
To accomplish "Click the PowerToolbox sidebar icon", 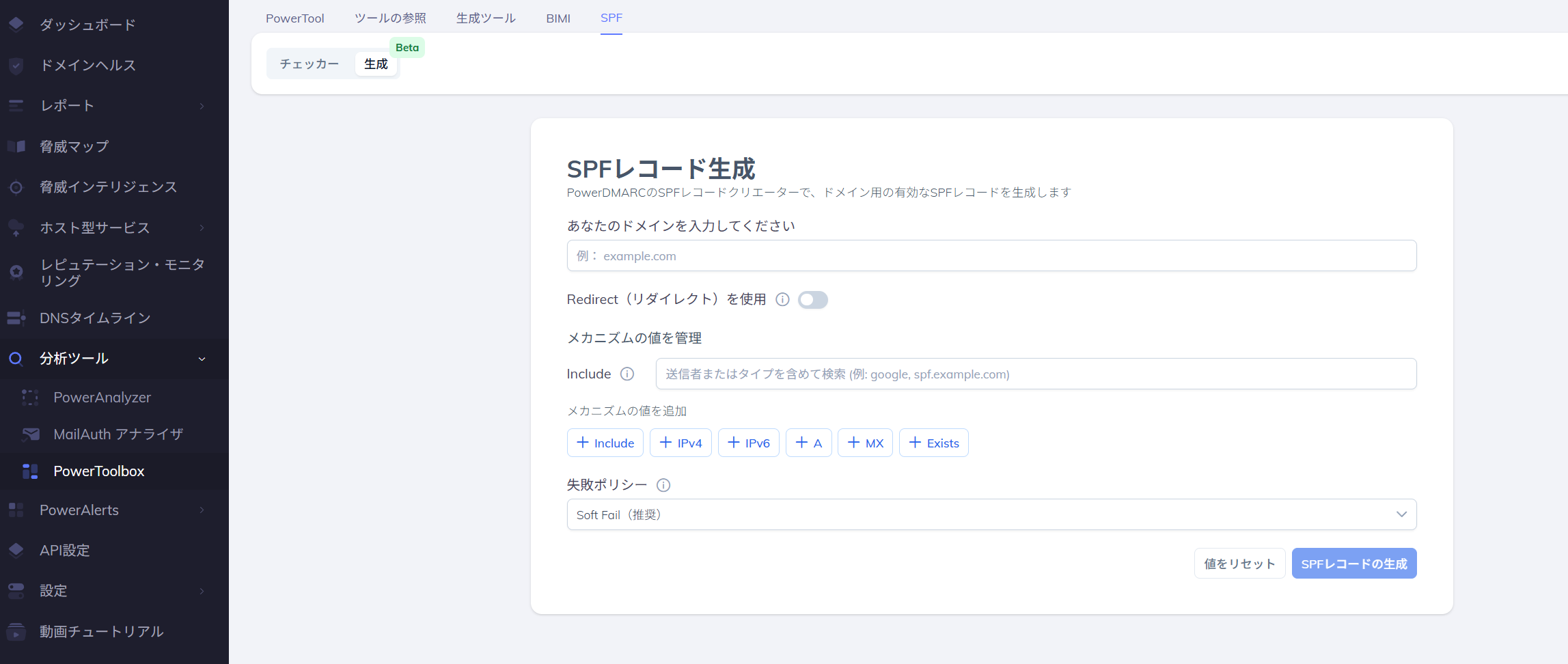I will pos(30,471).
